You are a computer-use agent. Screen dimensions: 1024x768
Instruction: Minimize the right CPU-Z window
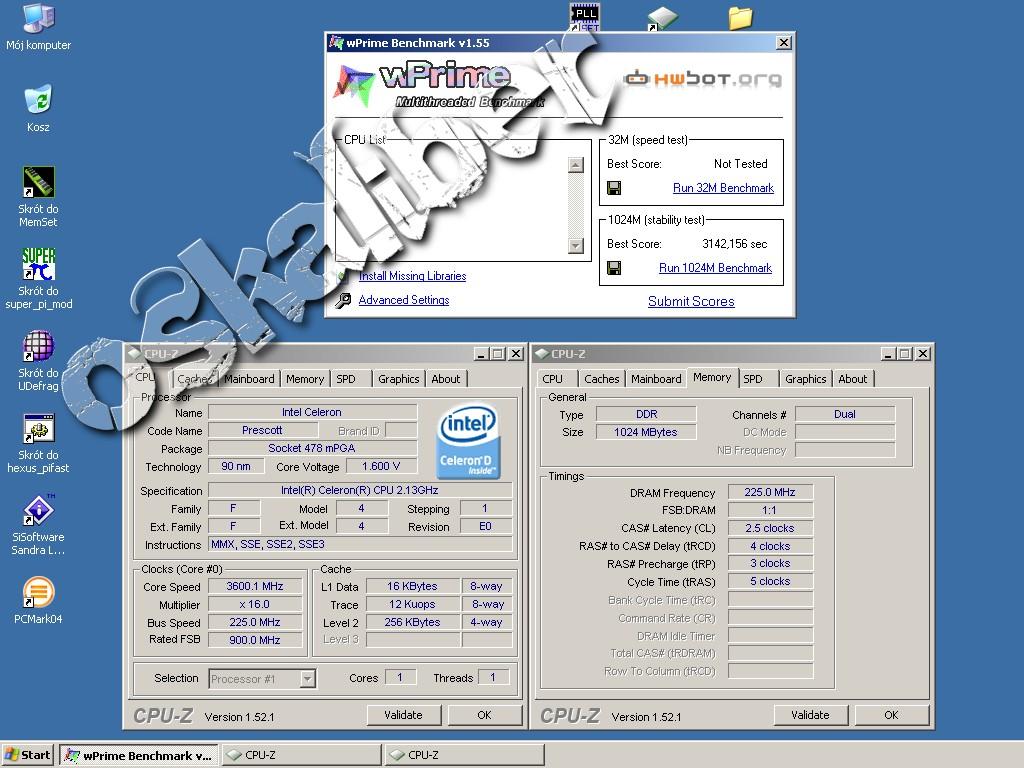[887, 354]
